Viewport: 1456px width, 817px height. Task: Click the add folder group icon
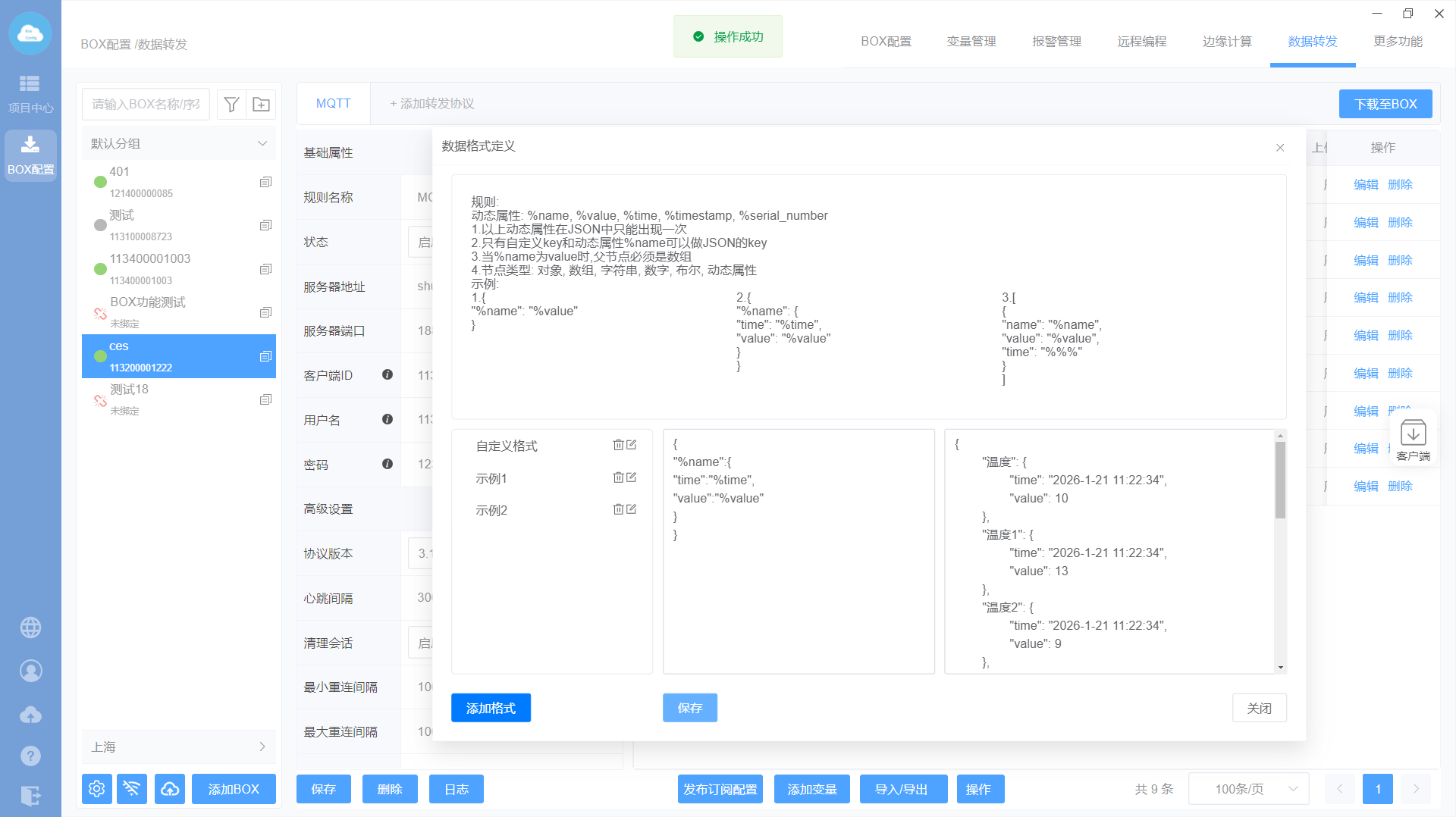(261, 105)
